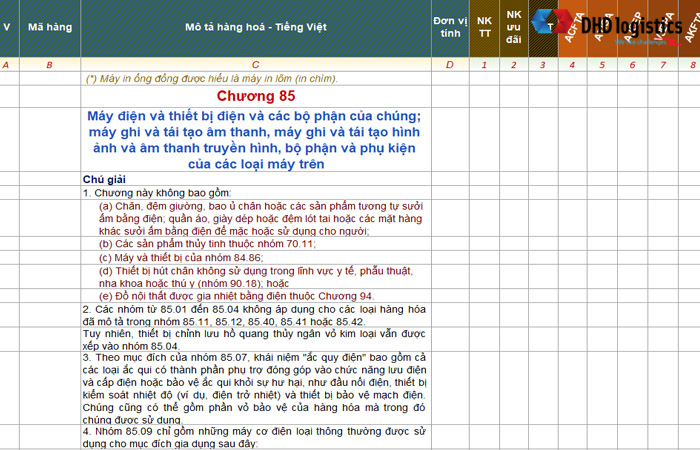Click the column letter 'C' cell

(256, 65)
